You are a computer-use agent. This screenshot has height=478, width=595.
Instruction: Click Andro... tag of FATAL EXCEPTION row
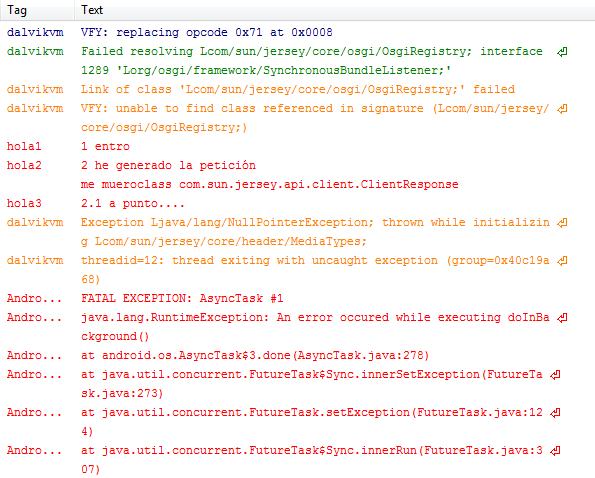[x=34, y=299]
